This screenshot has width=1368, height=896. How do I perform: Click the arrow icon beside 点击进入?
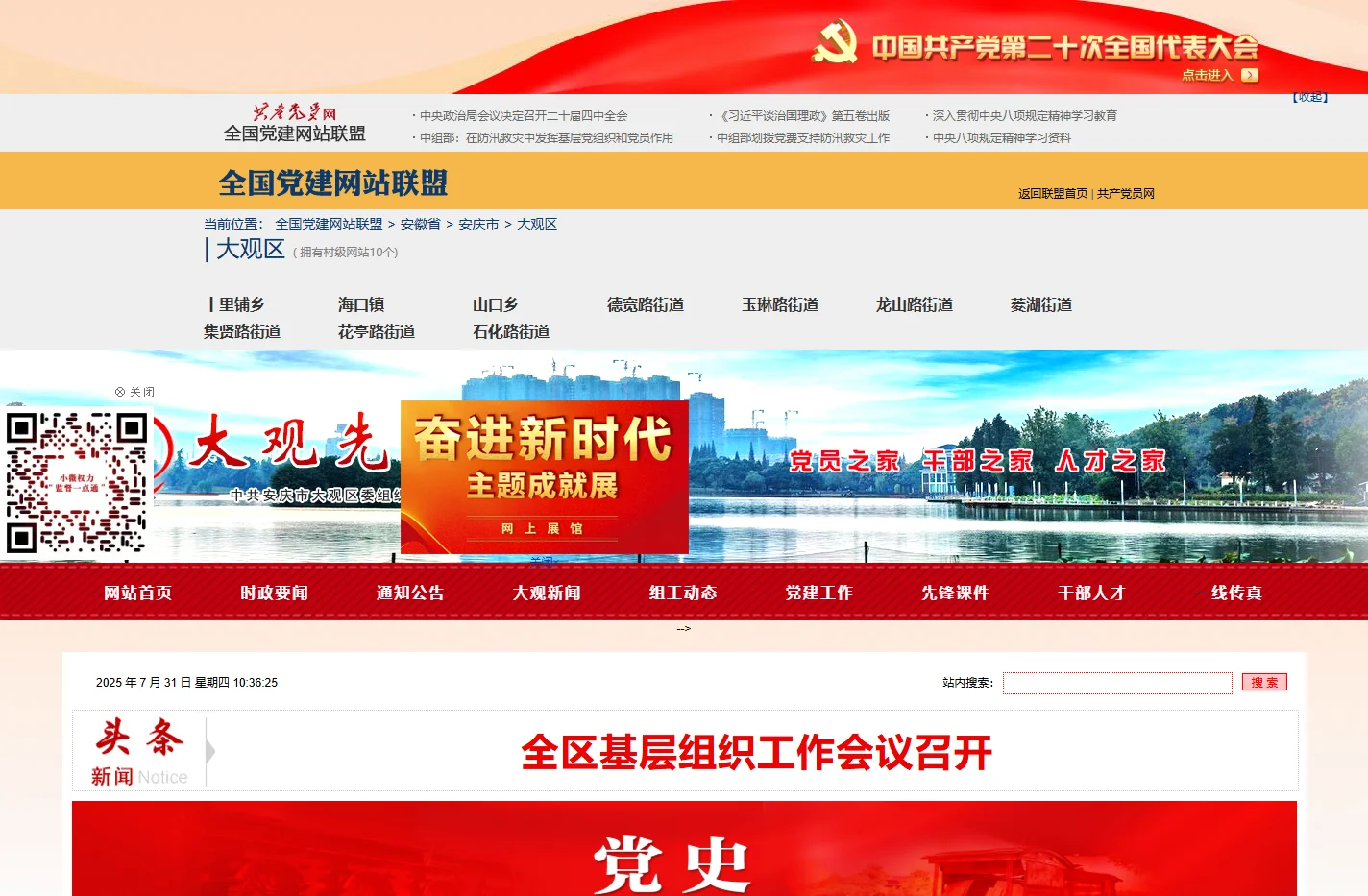(x=1250, y=75)
